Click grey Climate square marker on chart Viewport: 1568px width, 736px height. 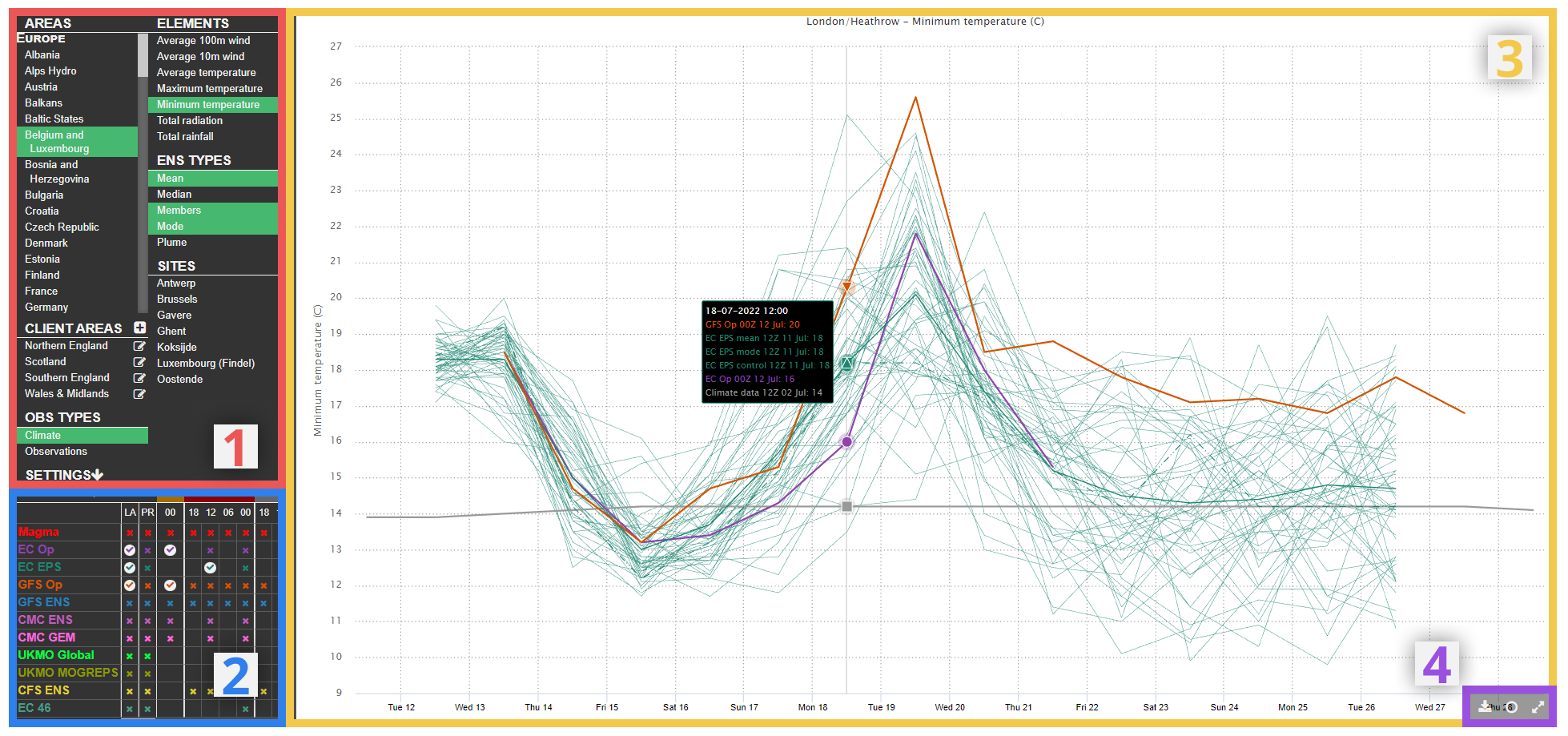pyautogui.click(x=846, y=506)
